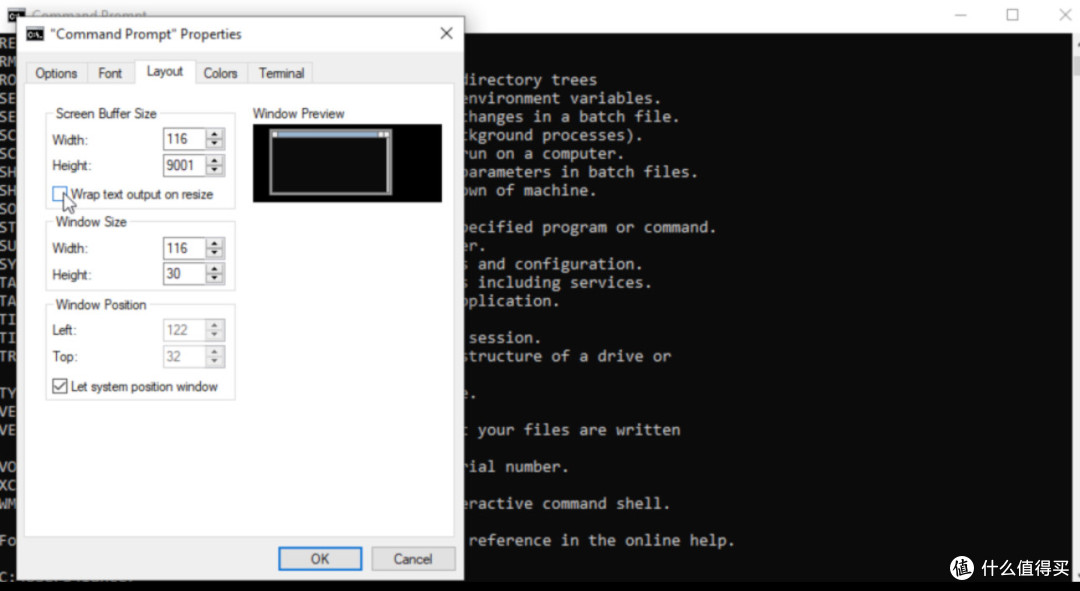
Task: Open the Font tab
Action: (110, 73)
